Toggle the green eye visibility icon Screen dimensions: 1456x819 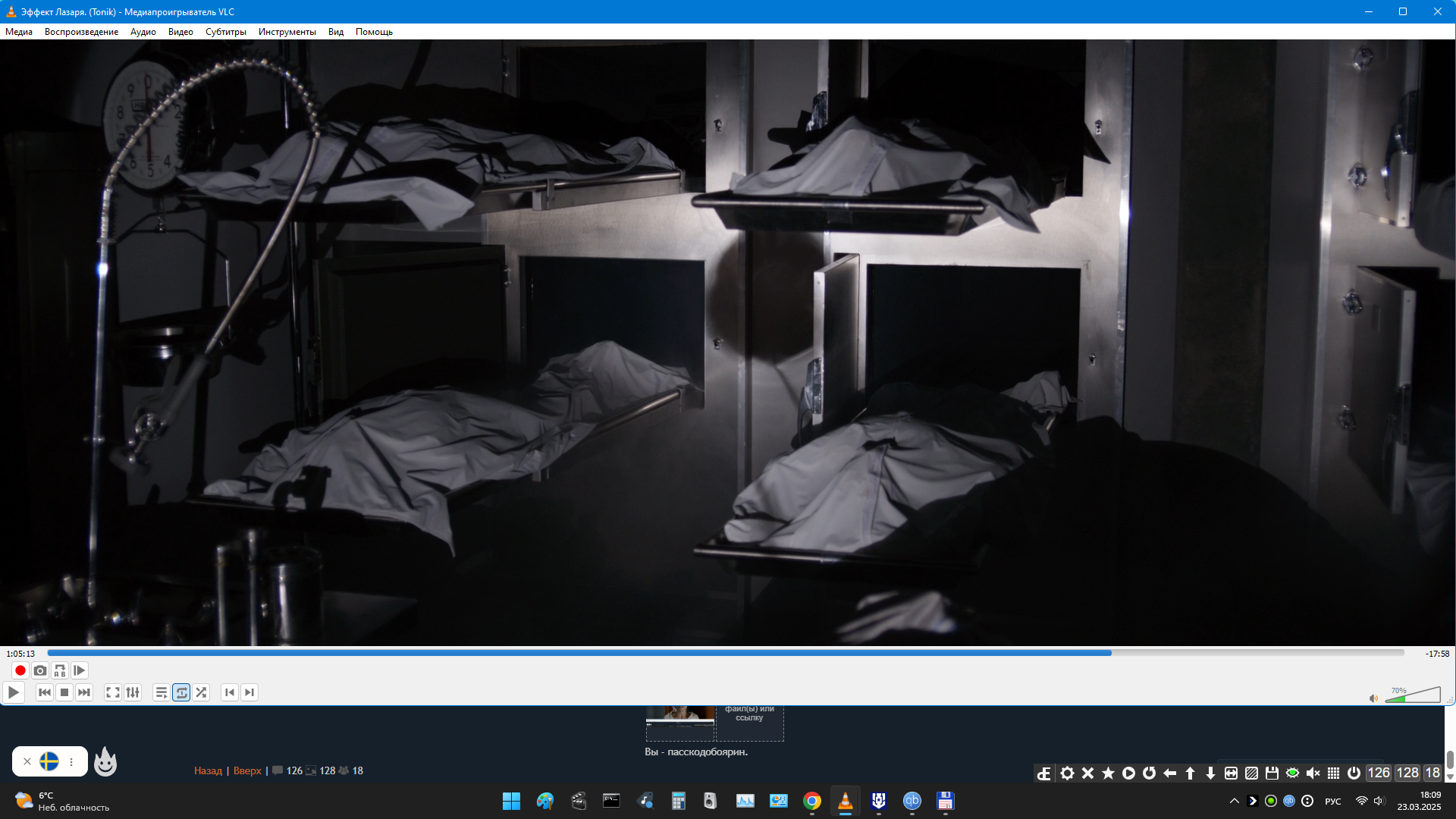[x=1292, y=773]
